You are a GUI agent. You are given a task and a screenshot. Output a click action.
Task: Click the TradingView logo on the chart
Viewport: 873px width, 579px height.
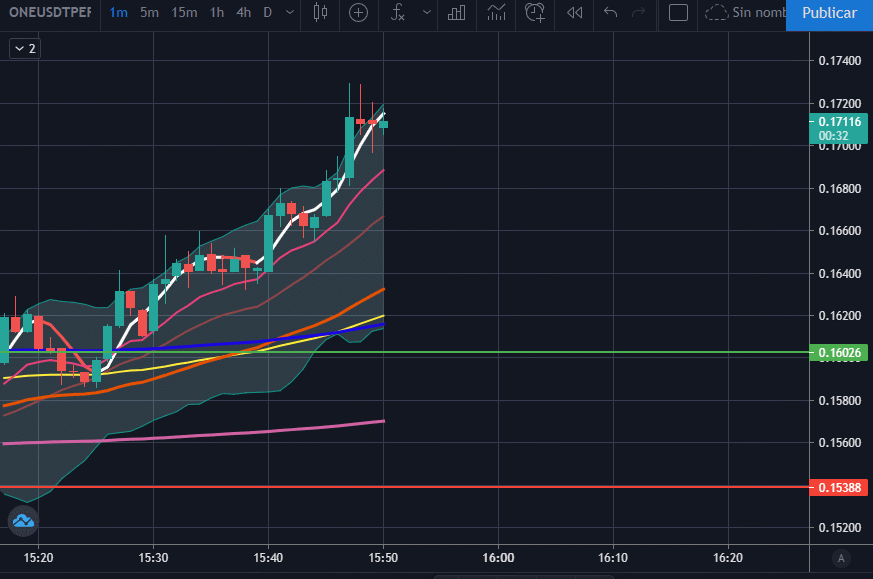[x=23, y=521]
